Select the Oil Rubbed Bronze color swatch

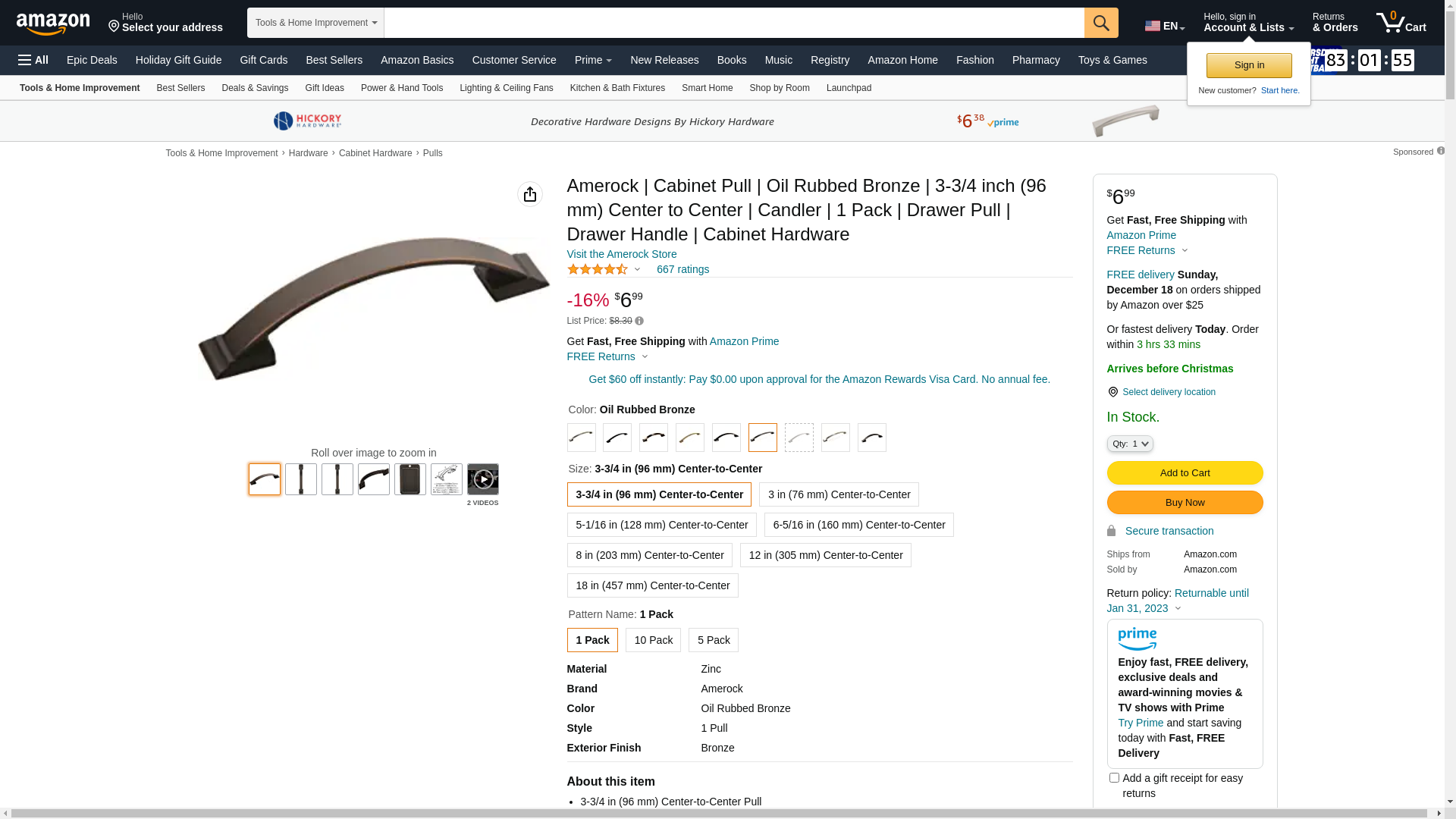pyautogui.click(x=763, y=438)
